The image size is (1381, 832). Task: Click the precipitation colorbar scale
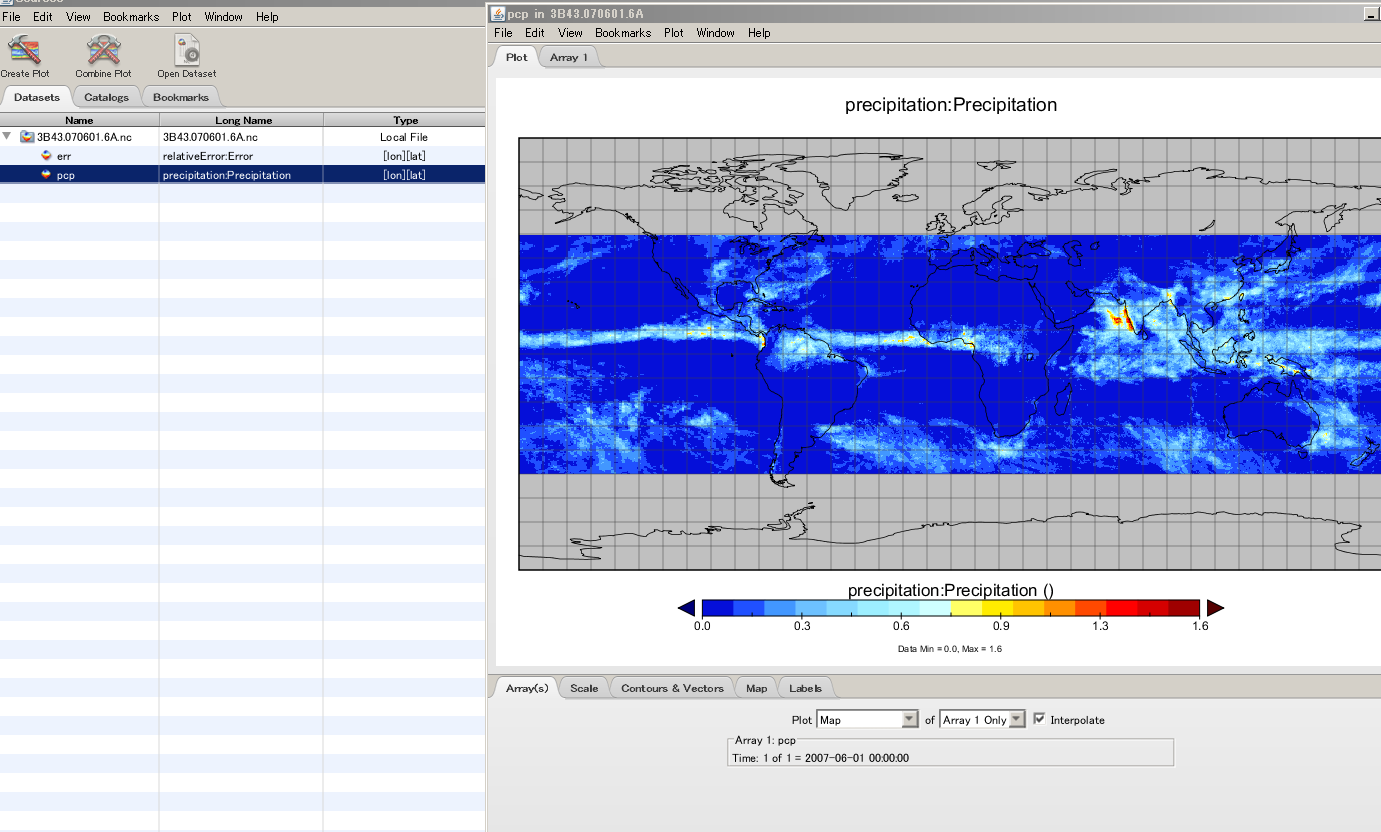click(951, 608)
